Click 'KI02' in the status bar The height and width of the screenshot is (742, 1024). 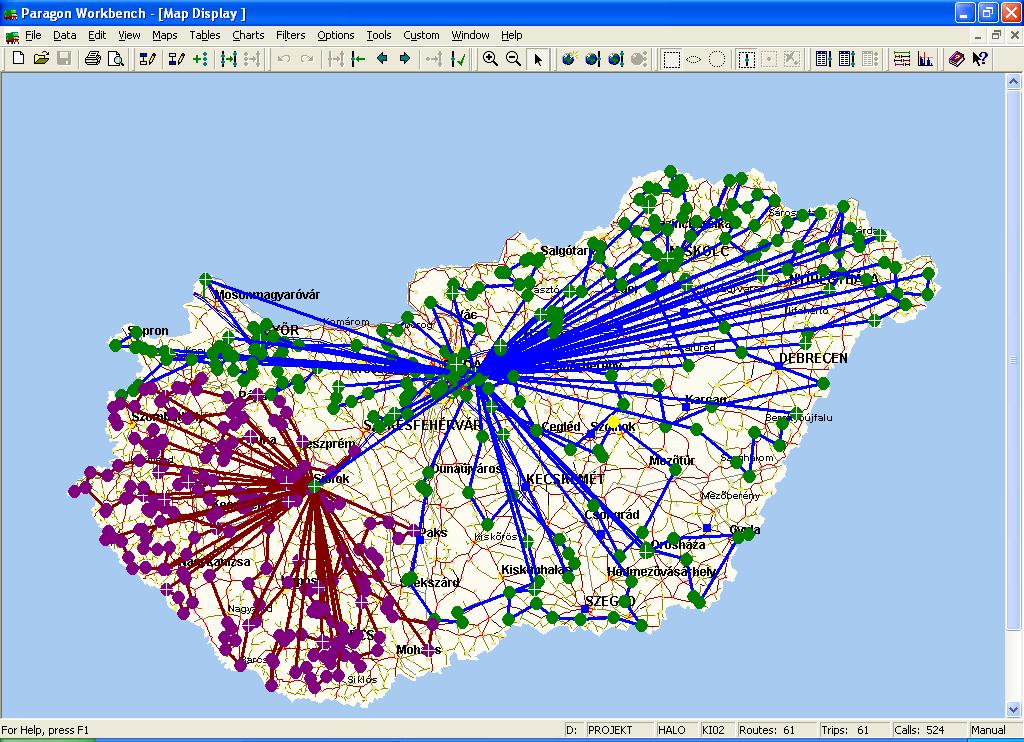coord(716,730)
